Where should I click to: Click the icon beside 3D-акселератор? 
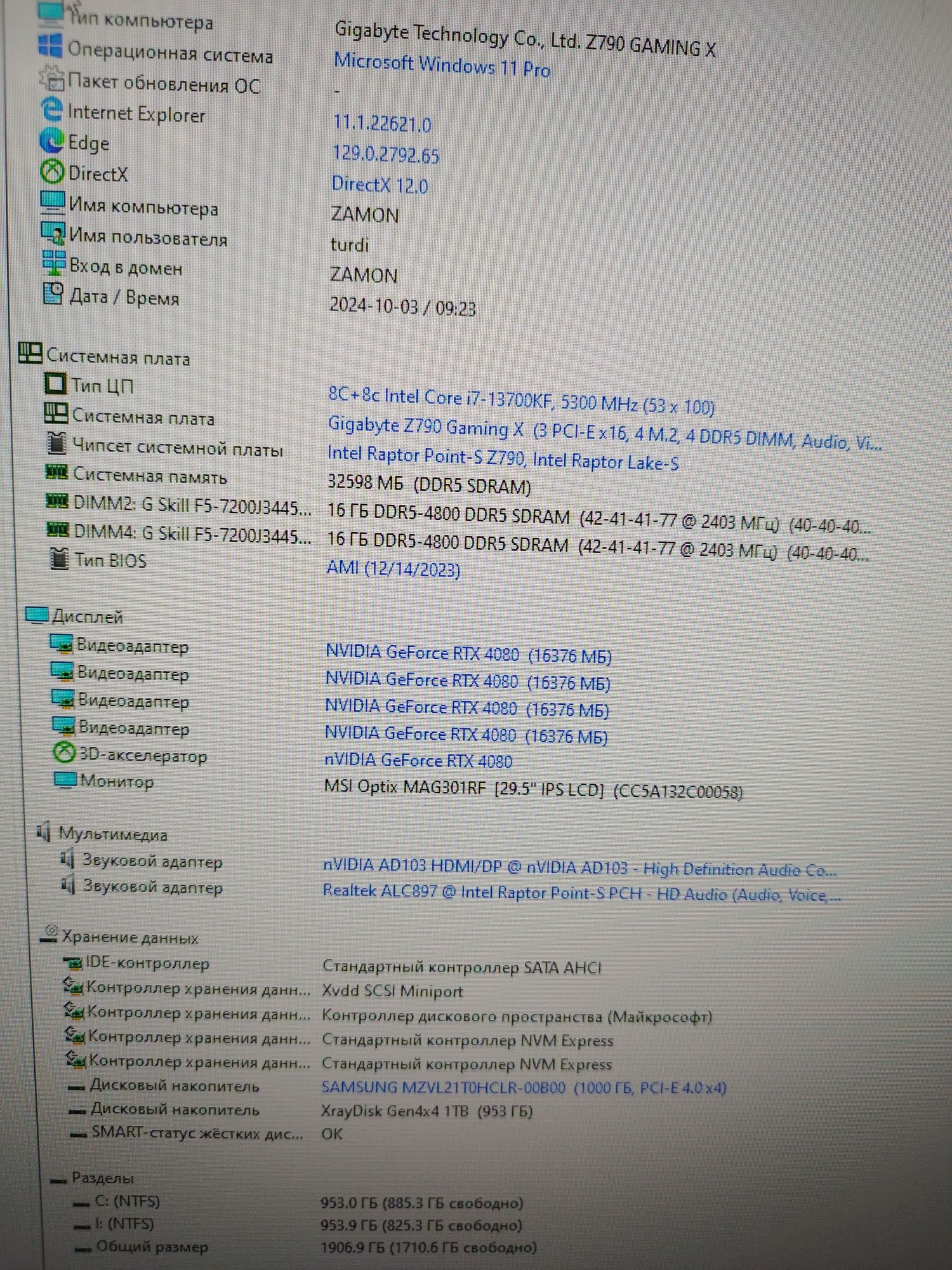tap(64, 753)
